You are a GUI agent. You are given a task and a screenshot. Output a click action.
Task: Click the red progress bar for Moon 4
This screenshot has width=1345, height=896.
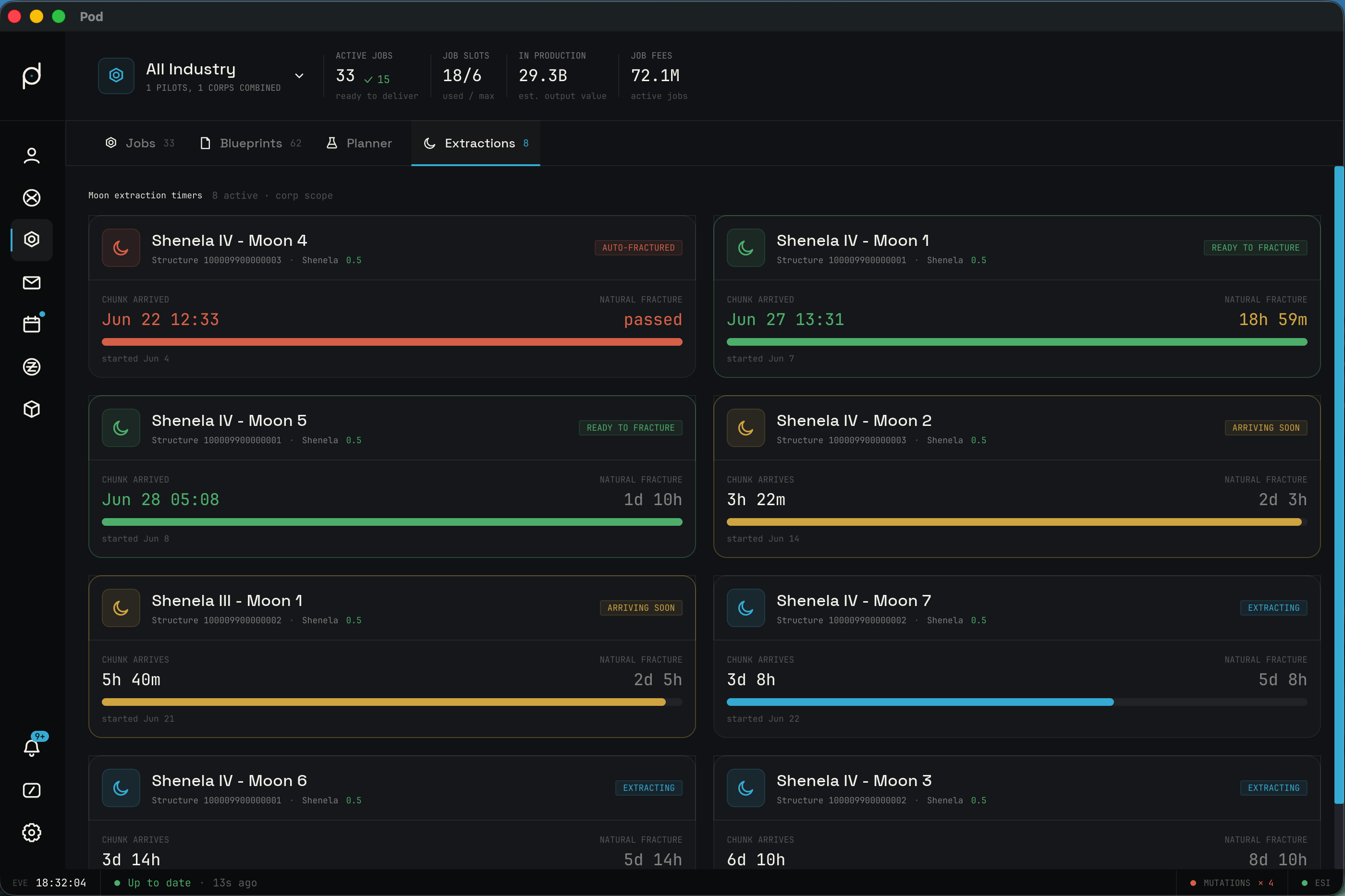392,342
